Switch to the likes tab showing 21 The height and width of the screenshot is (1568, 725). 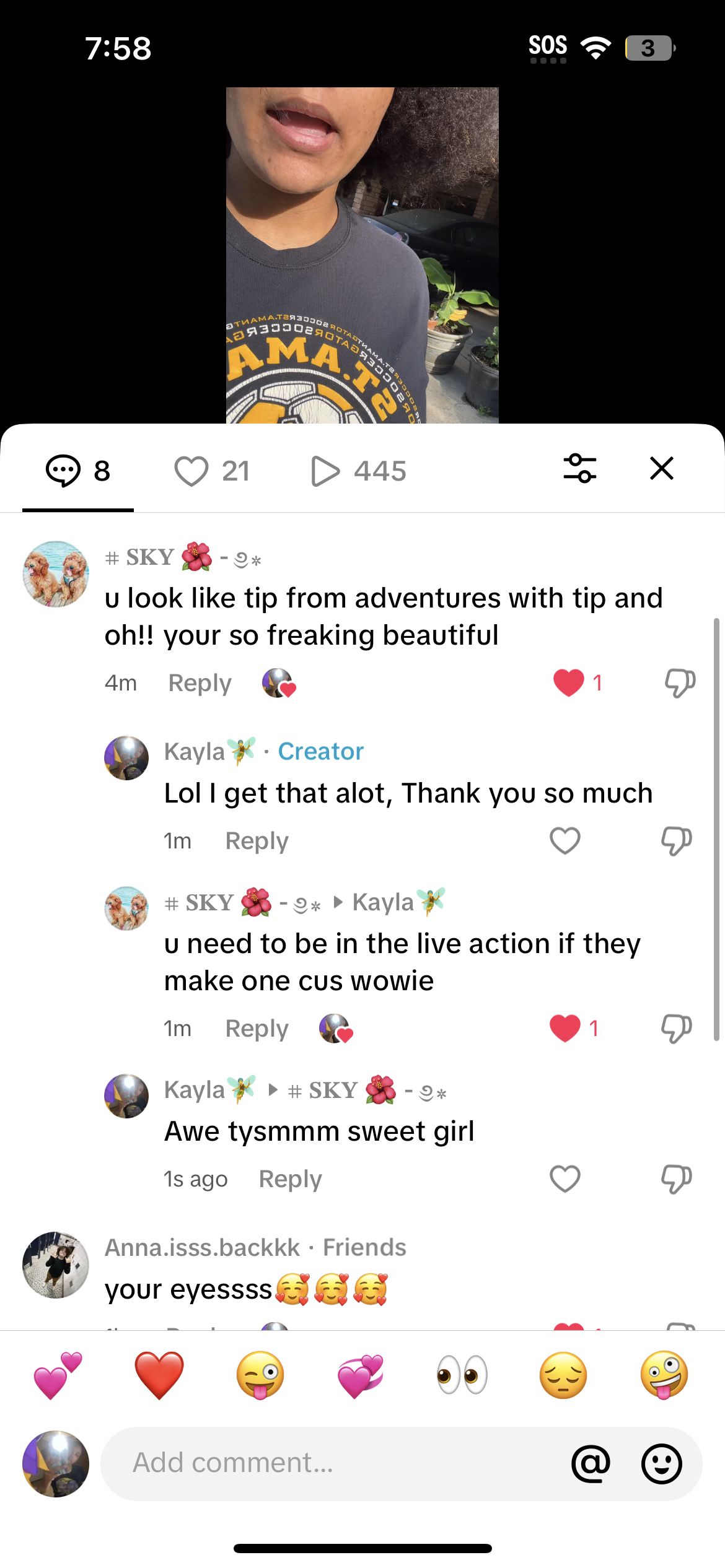[x=212, y=471]
